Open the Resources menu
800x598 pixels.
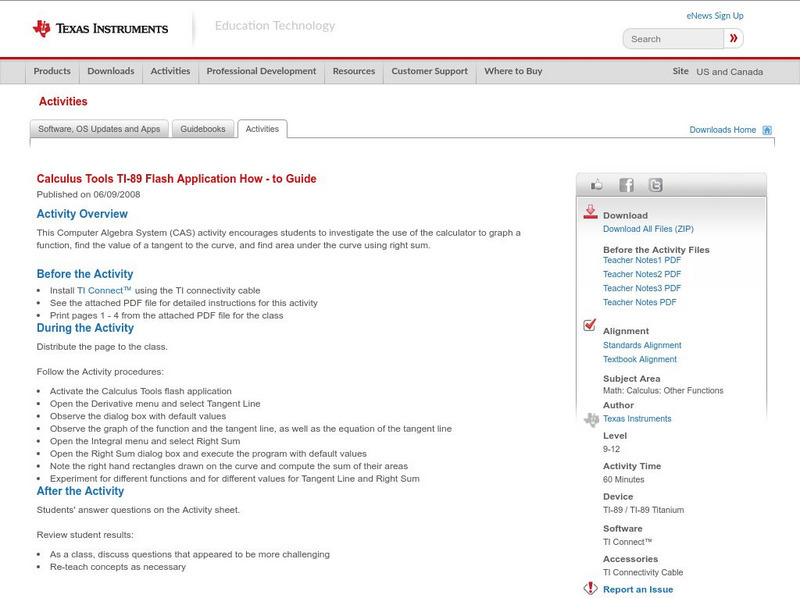[x=354, y=71]
